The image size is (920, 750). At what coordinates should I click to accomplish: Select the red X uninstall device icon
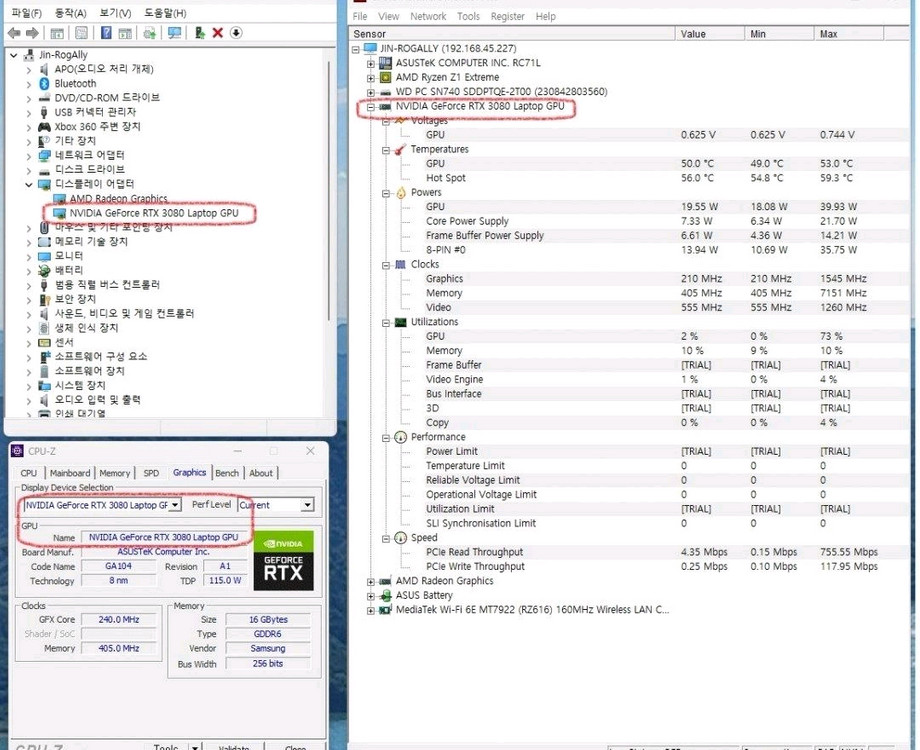[x=216, y=32]
